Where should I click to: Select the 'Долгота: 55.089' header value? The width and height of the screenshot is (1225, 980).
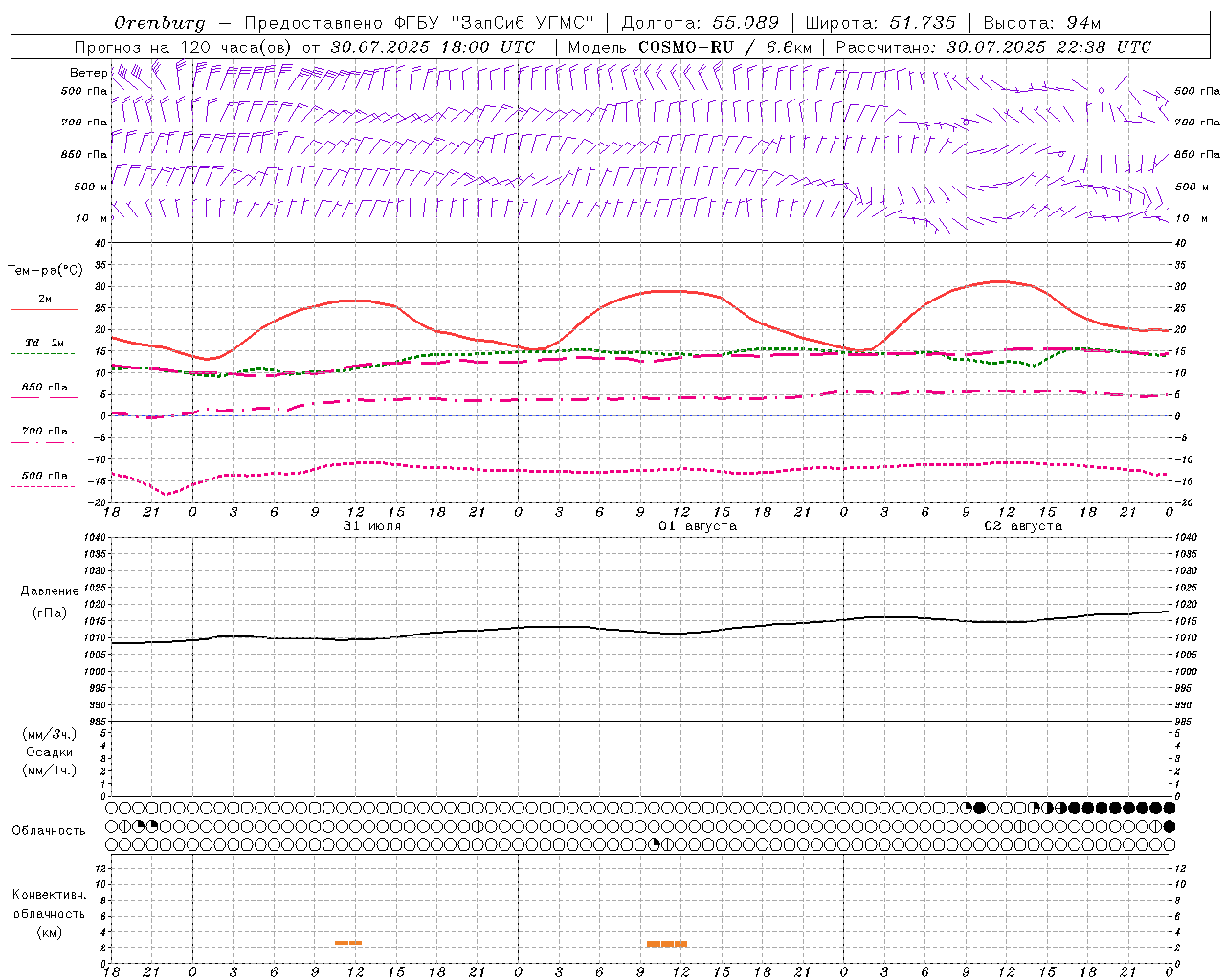pos(701,22)
